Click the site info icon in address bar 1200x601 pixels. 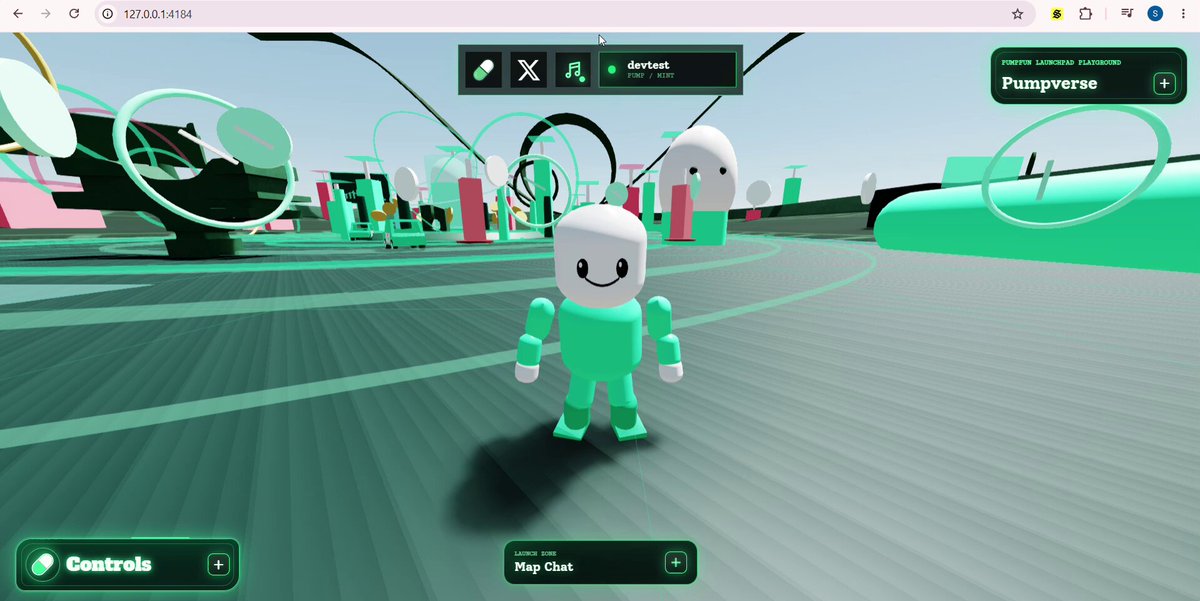pos(109,14)
